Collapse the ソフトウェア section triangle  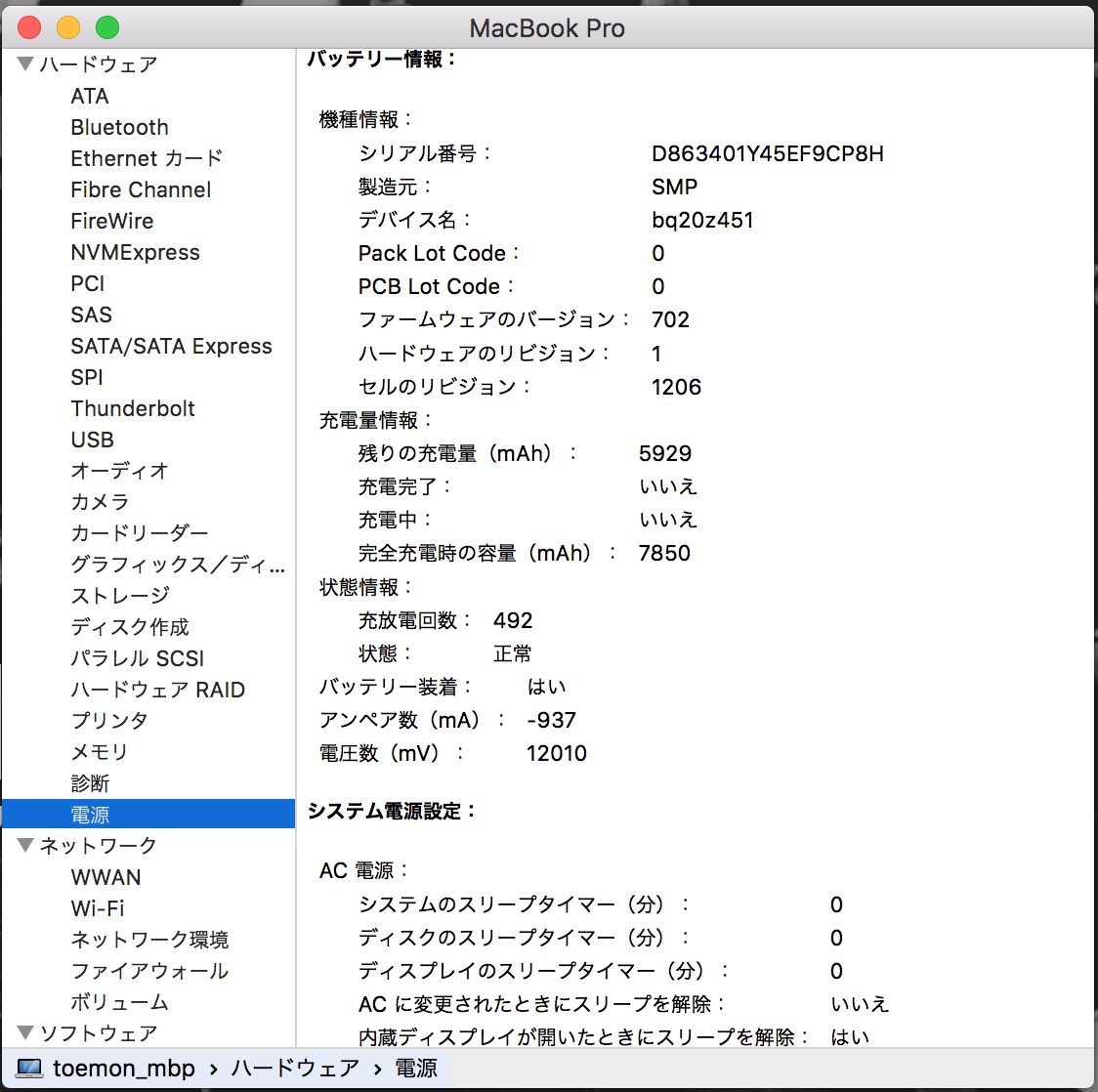[26, 1032]
